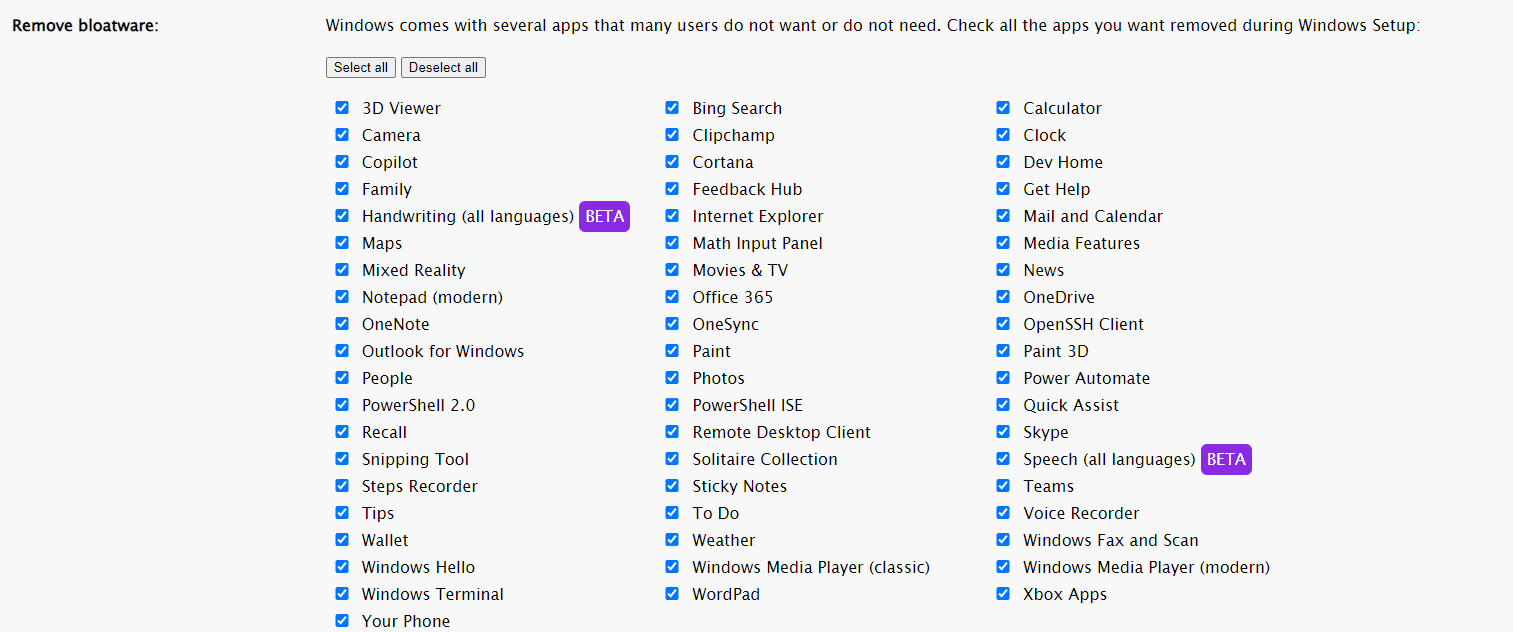Uncheck the Windows Terminal checkbox
The width and height of the screenshot is (1513, 632).
pos(342,594)
